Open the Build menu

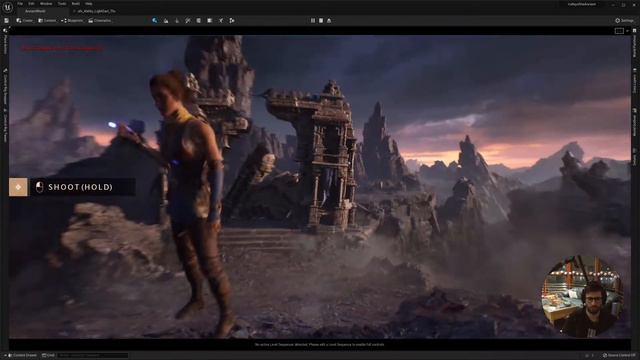click(76, 4)
